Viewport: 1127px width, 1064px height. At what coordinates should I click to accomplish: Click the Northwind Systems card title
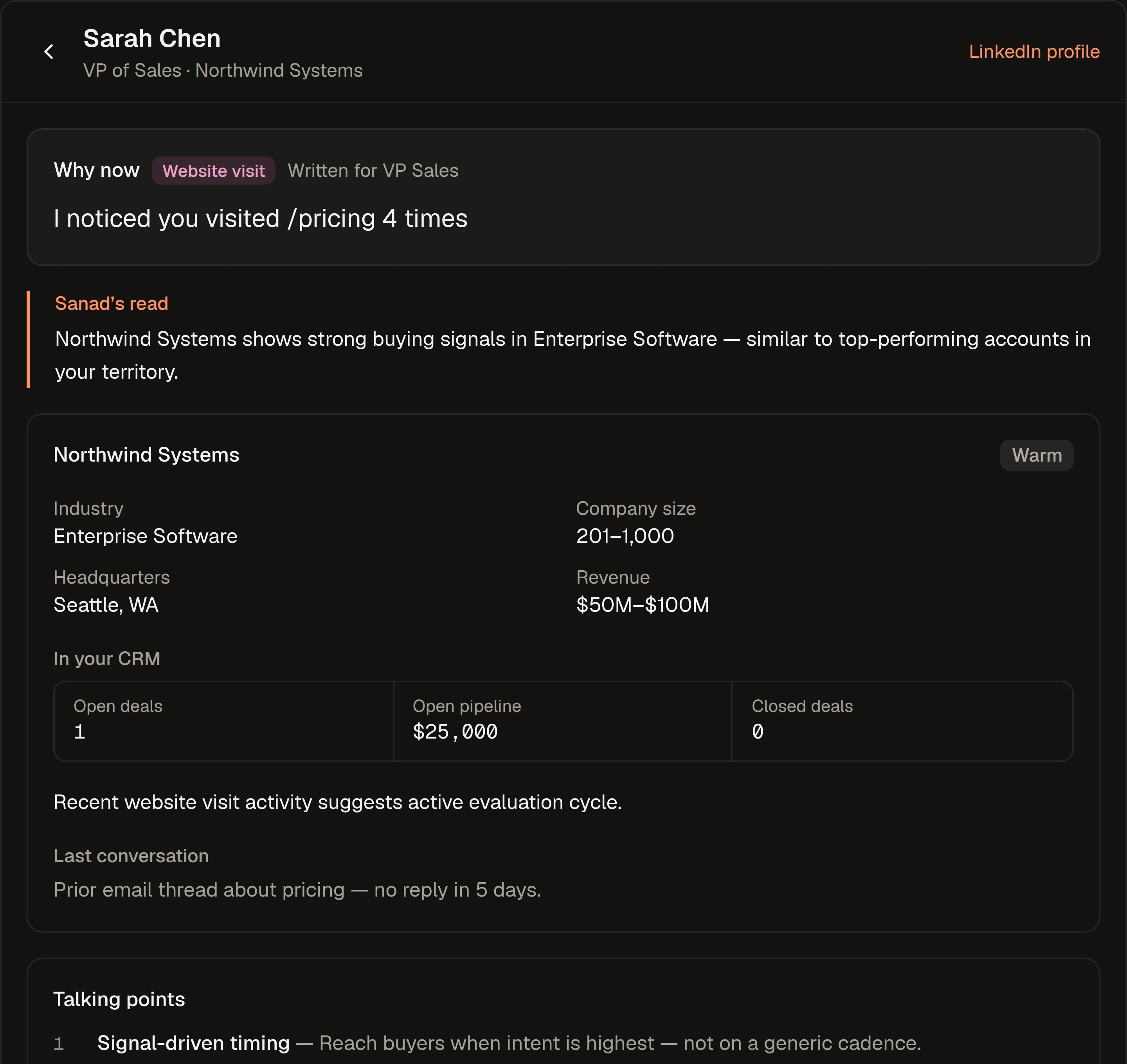146,455
